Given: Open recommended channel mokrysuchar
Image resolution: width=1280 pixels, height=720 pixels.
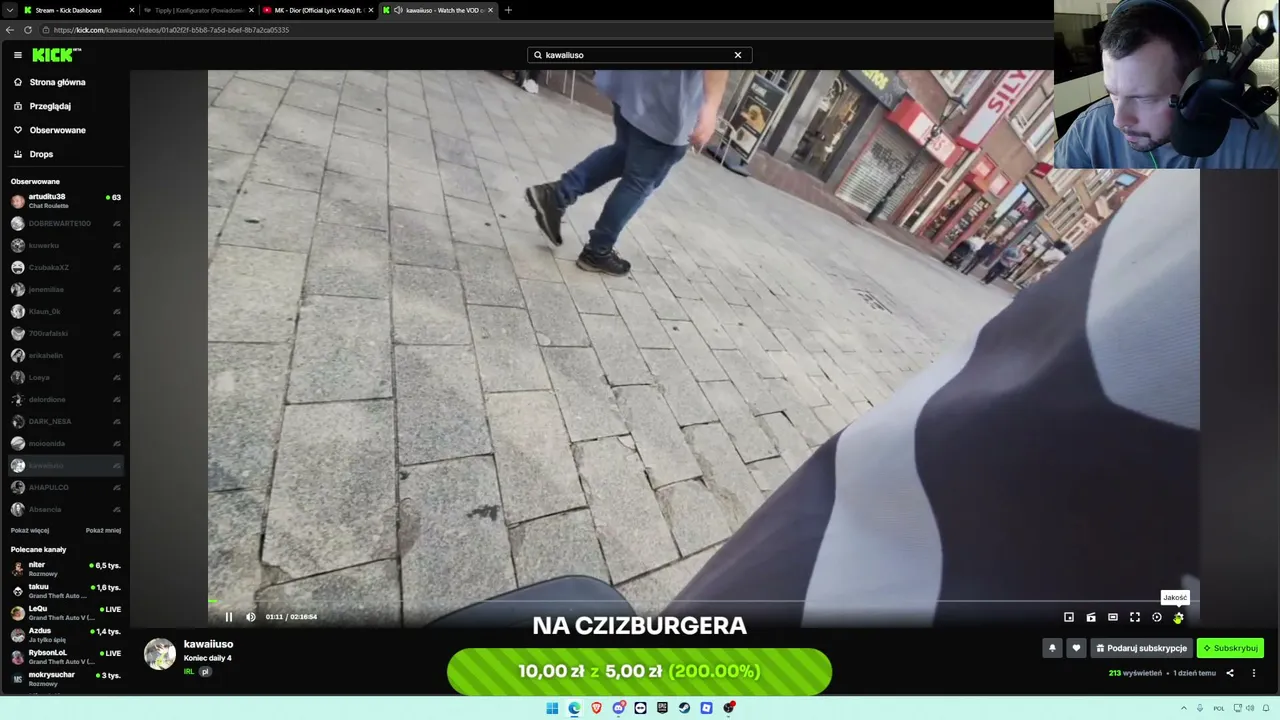Looking at the screenshot, I should (x=65, y=679).
